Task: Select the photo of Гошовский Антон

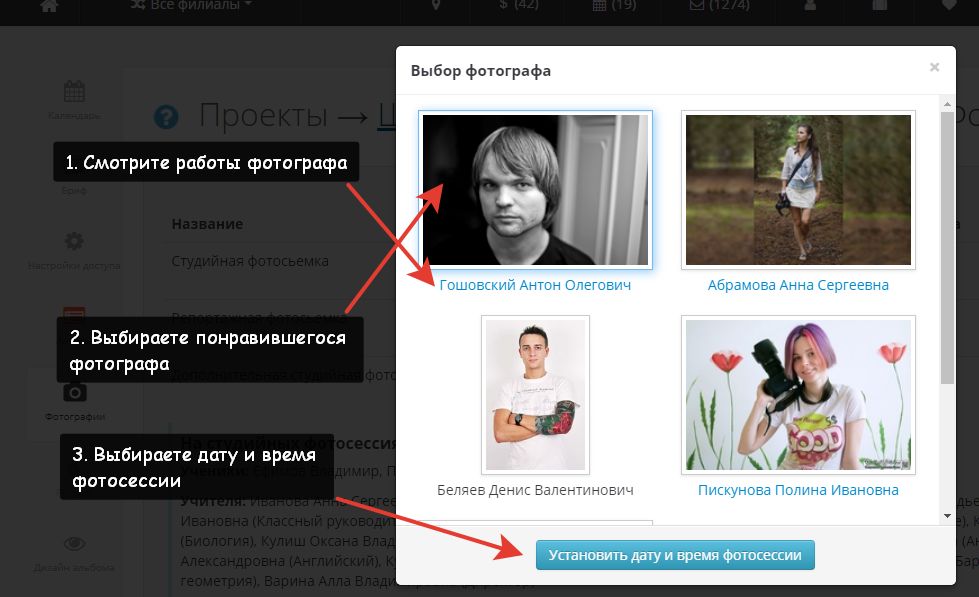Action: [x=535, y=190]
